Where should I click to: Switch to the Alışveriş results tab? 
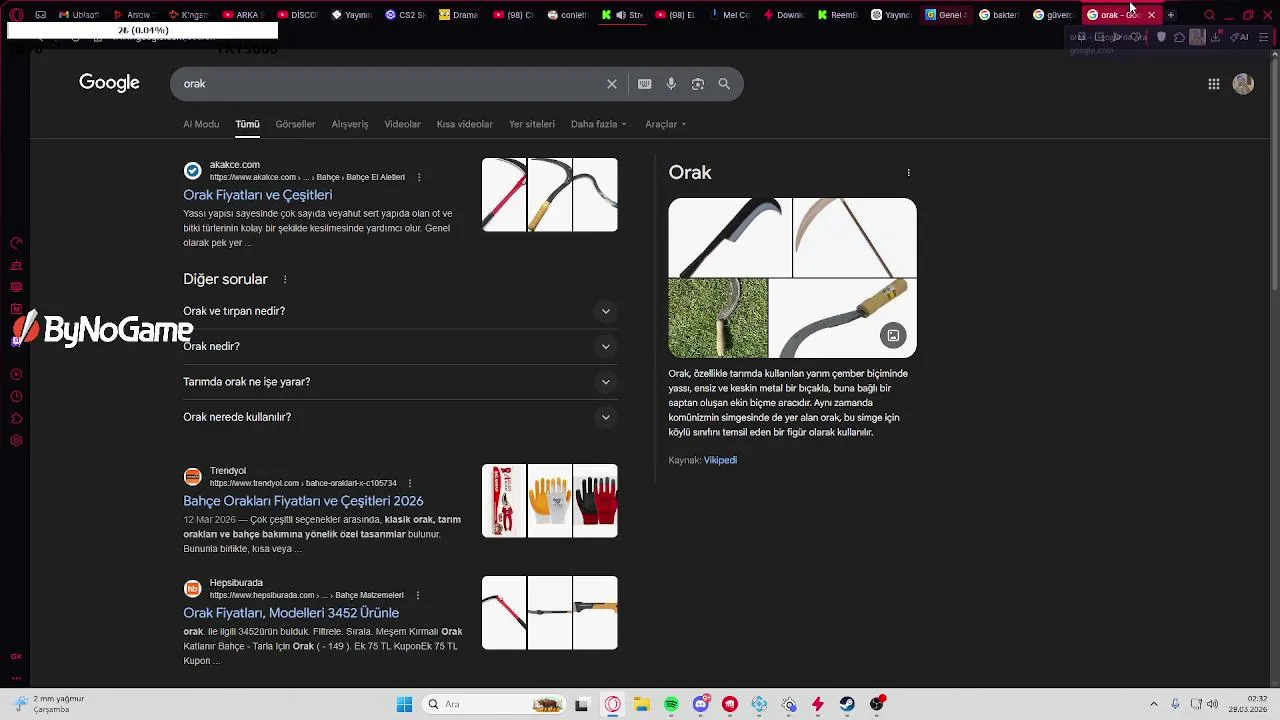pos(350,124)
